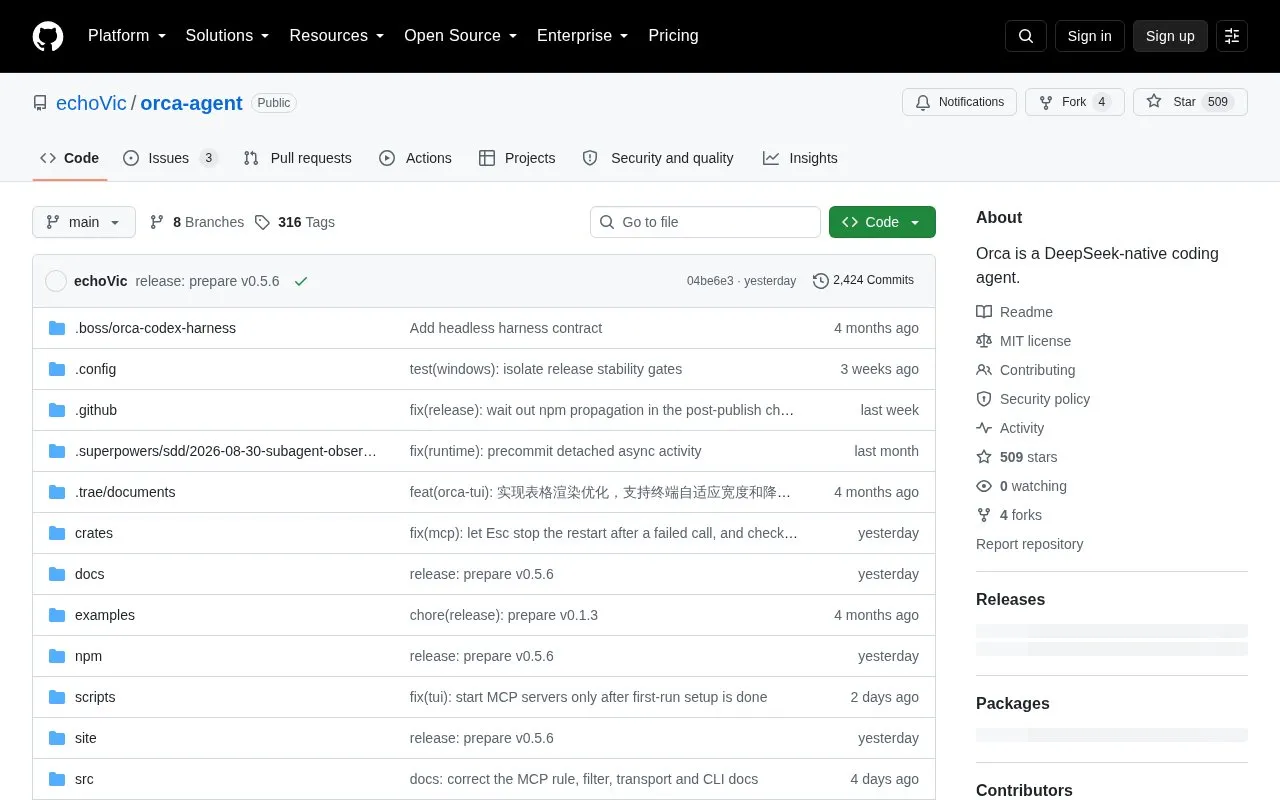The height and width of the screenshot is (800, 1280).
Task: Click the Go to file search field
Action: (705, 222)
